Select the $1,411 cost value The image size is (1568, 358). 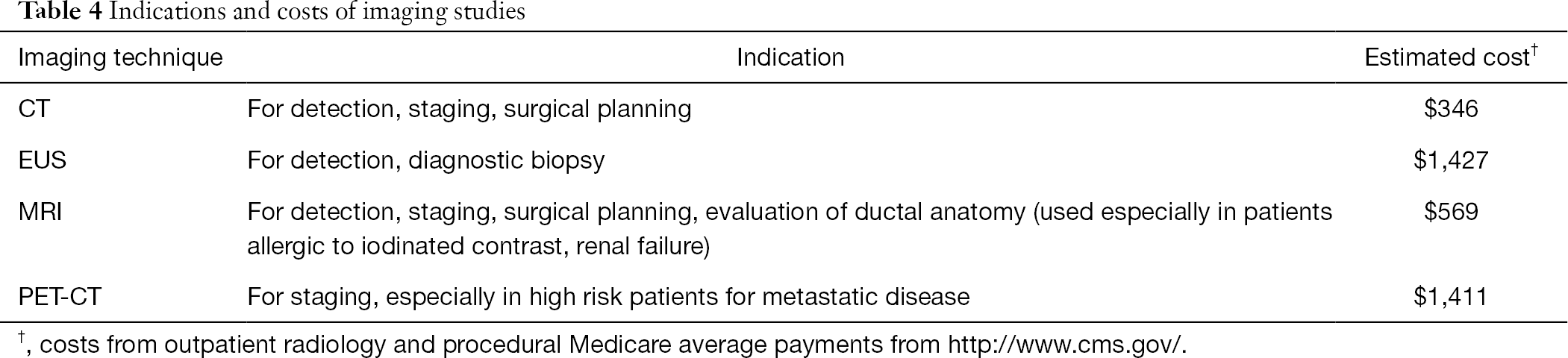[1451, 297]
